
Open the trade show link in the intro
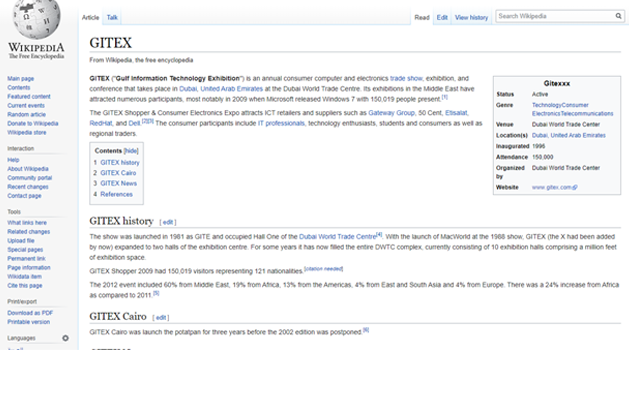(x=406, y=78)
